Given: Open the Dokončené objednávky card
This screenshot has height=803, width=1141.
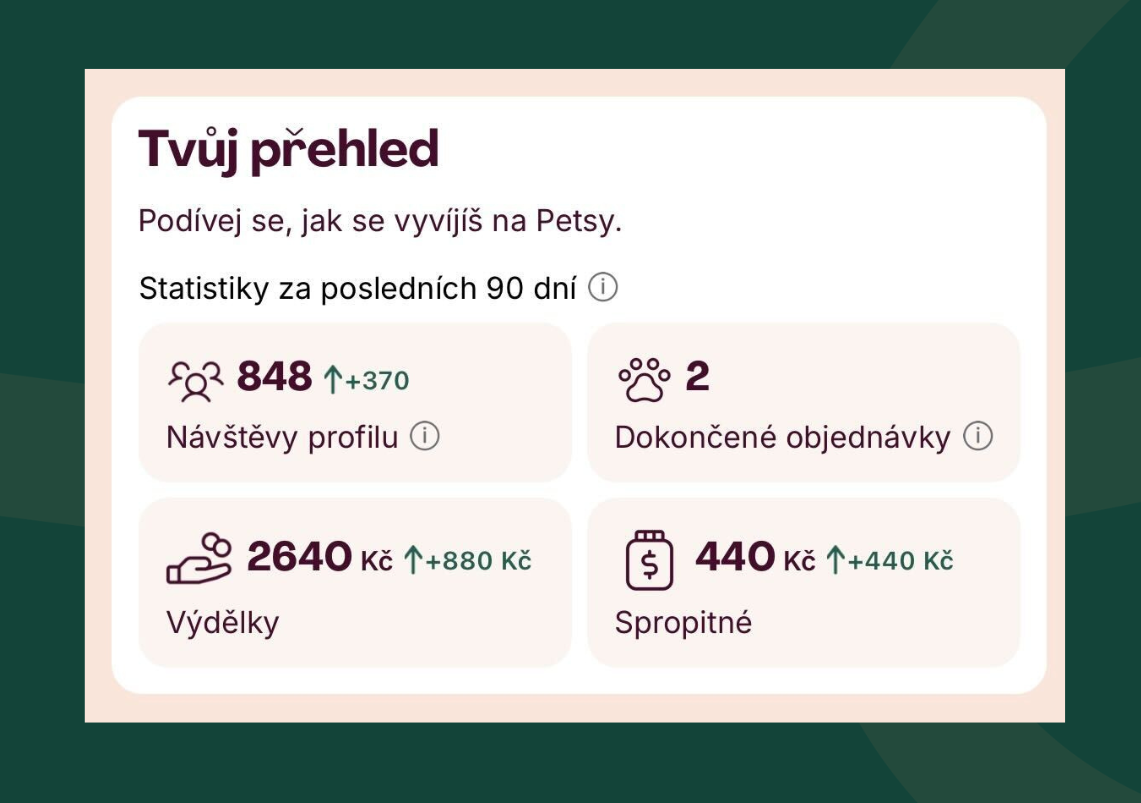Looking at the screenshot, I should 803,403.
